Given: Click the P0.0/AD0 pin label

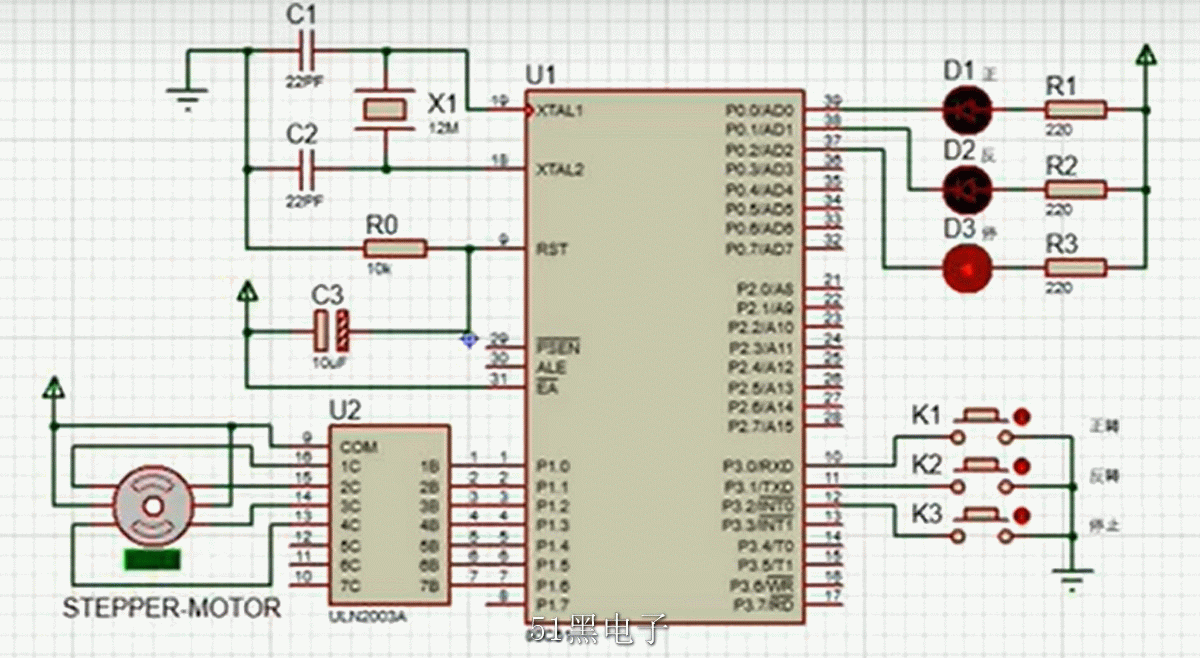Looking at the screenshot, I should pos(760,110).
